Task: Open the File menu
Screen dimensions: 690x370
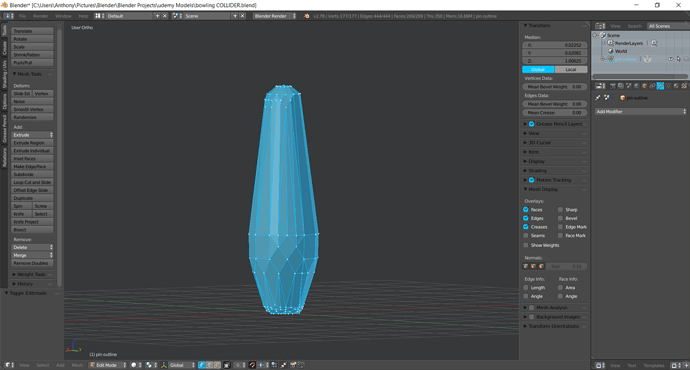Action: click(22, 16)
